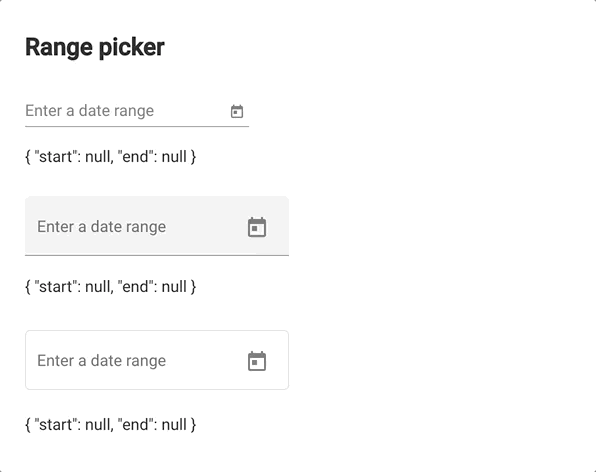Click the 'Enter a date range' placeholder in the gray box
The image size is (596, 472).
tap(101, 226)
